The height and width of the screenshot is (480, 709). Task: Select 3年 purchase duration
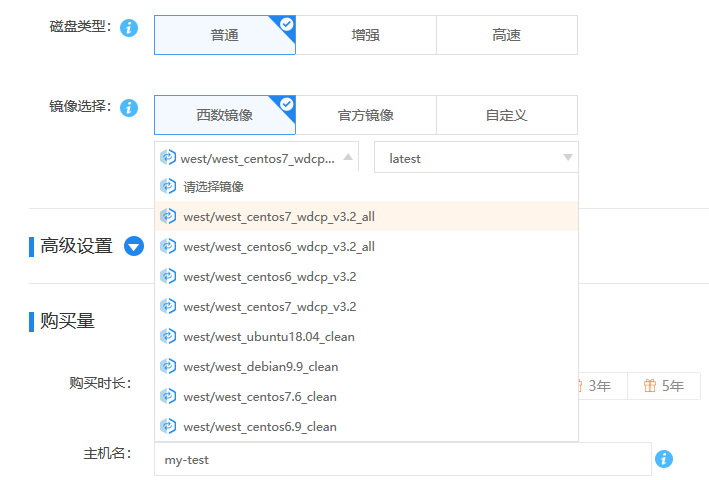coord(598,386)
